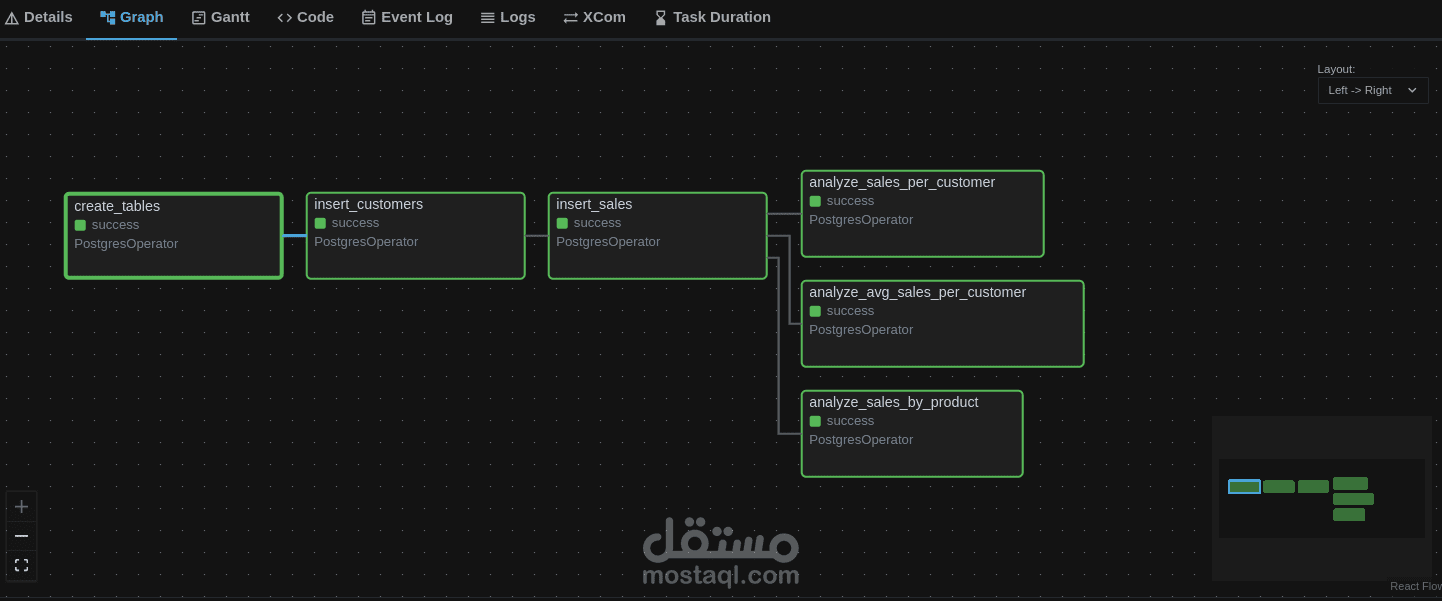1442x601 pixels.
Task: Select the analyze_sales_per_customer task node
Action: (x=922, y=213)
